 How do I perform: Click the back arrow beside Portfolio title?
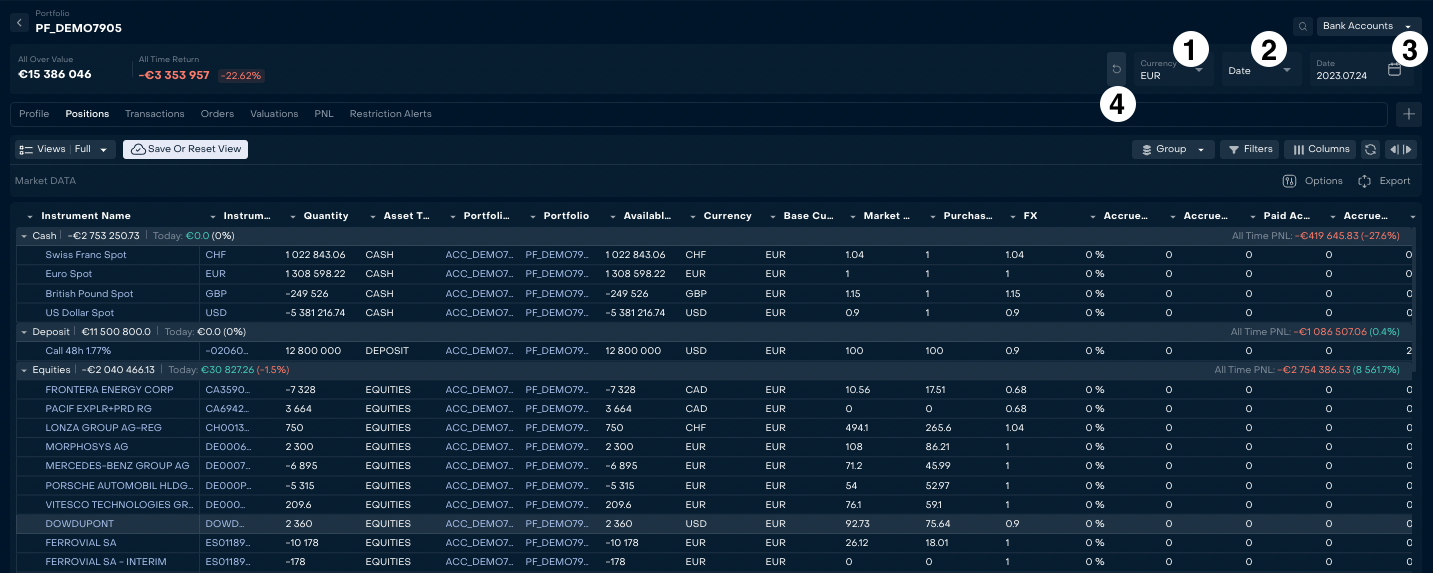point(19,22)
